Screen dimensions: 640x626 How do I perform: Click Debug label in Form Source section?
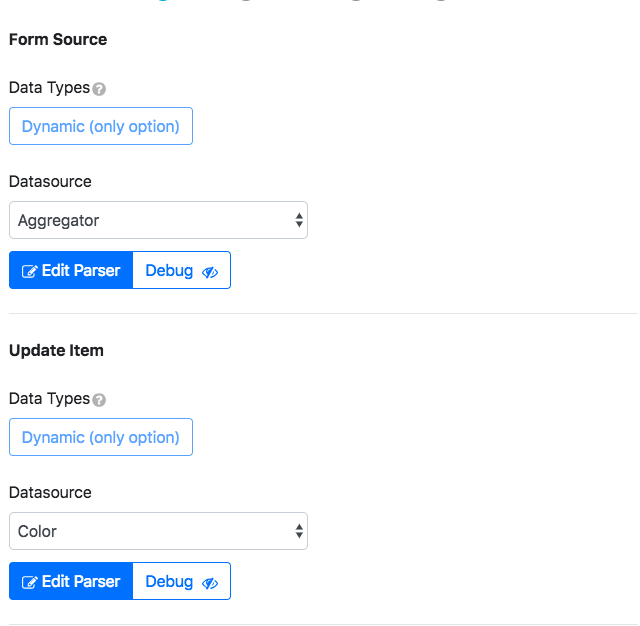169,271
